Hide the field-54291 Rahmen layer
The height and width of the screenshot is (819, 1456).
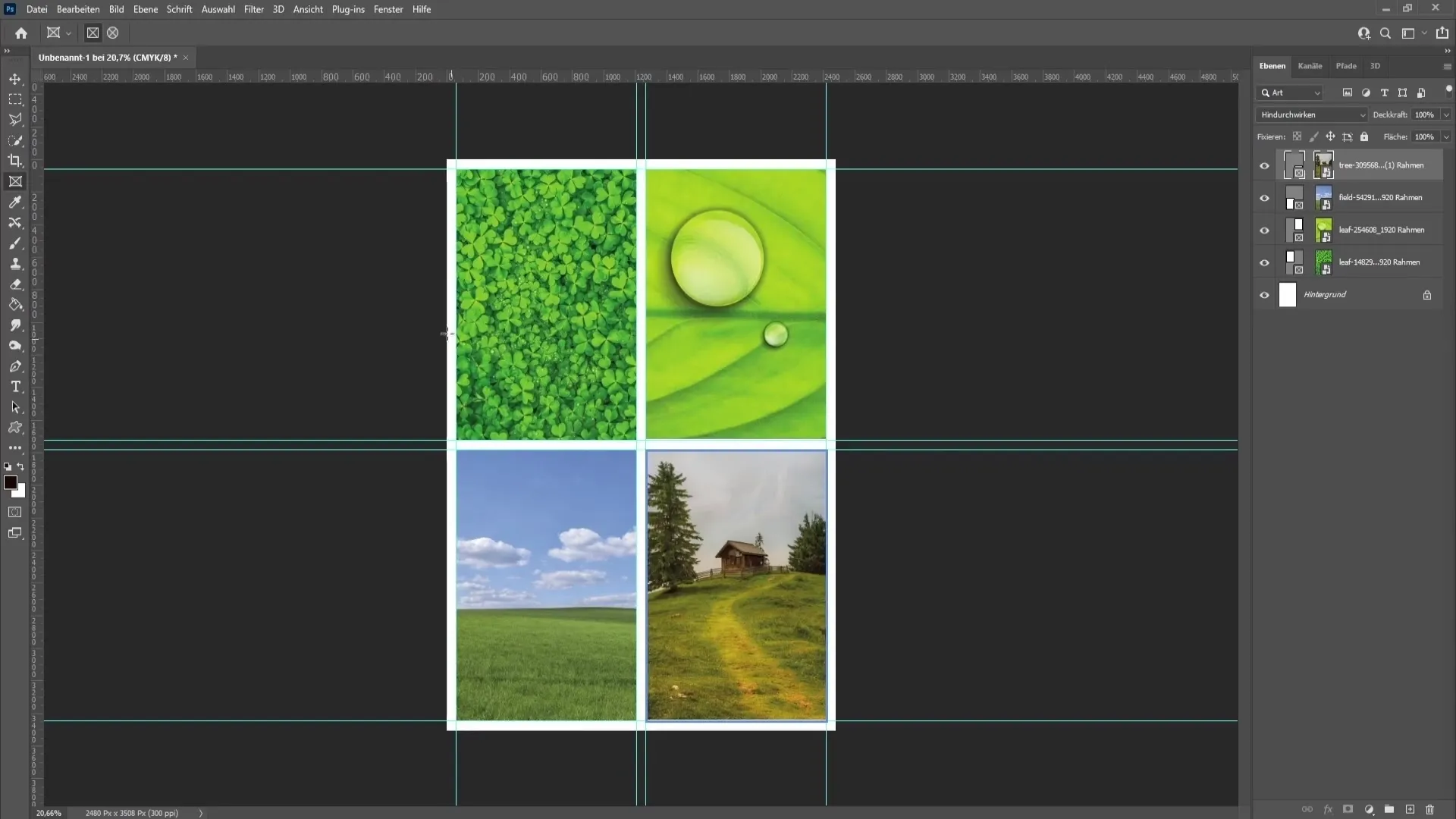click(1264, 199)
